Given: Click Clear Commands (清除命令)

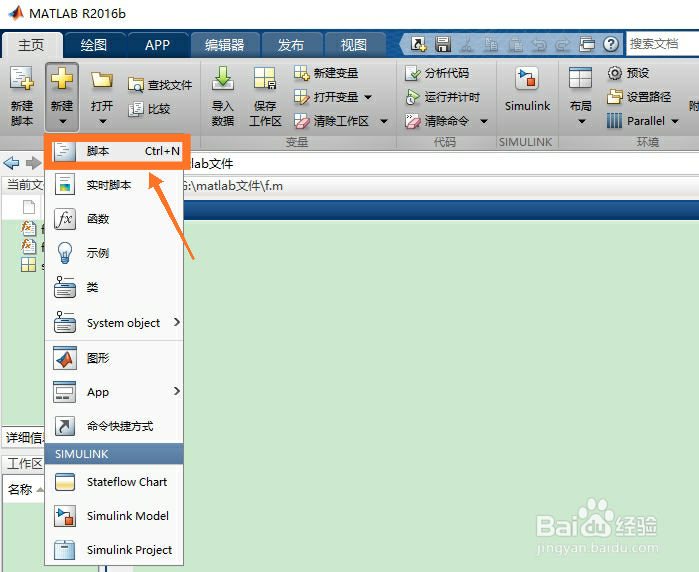Looking at the screenshot, I should [x=437, y=121].
